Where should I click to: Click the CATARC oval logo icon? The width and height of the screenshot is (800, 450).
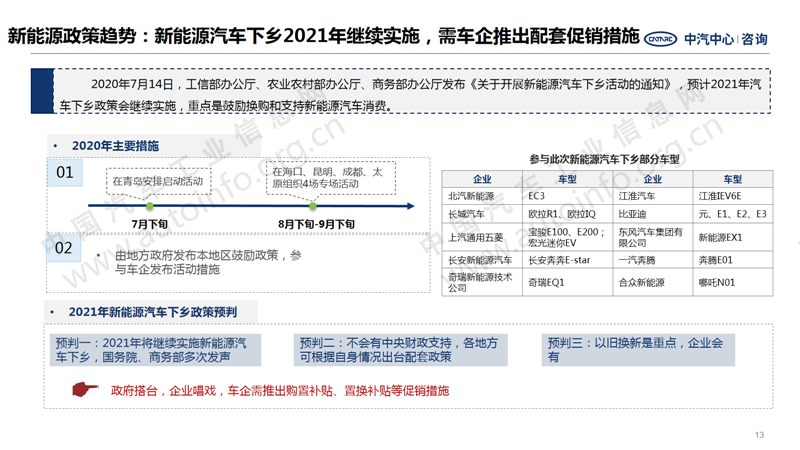click(x=660, y=39)
